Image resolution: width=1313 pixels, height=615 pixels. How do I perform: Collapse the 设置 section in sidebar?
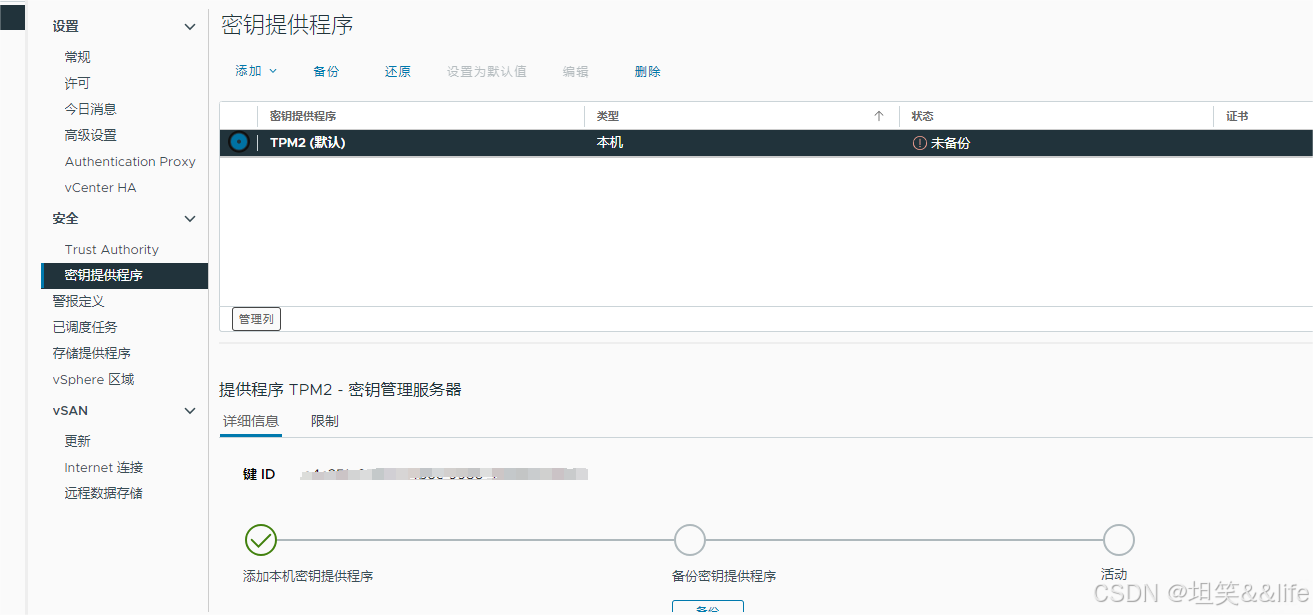pyautogui.click(x=189, y=26)
